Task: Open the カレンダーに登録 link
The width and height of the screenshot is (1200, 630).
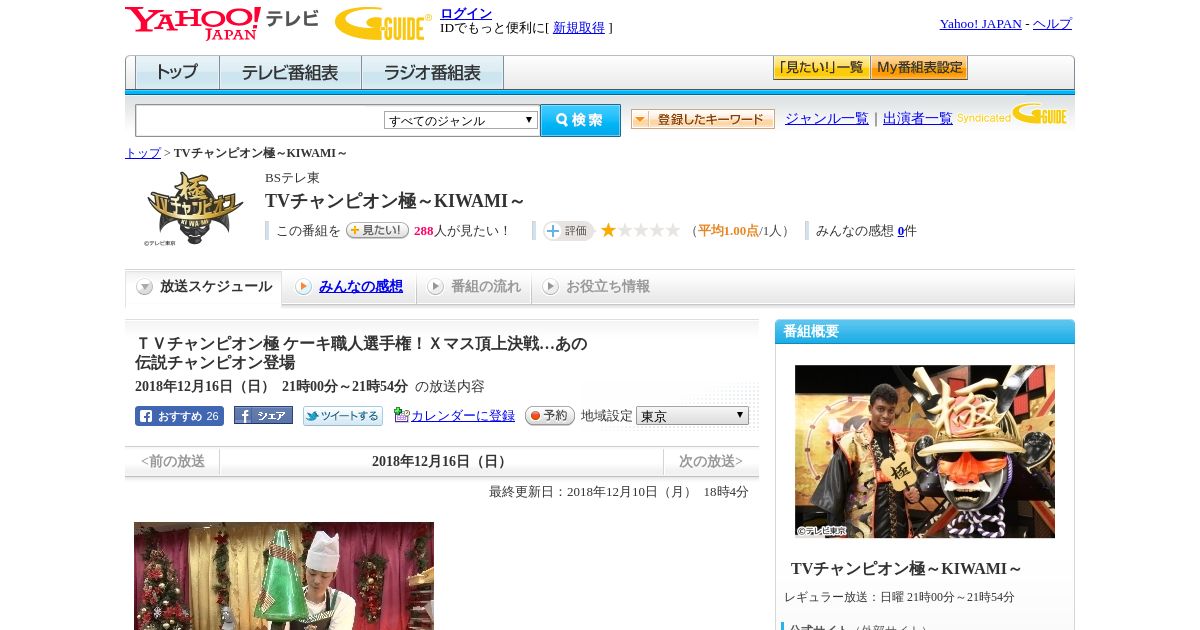Action: point(463,416)
